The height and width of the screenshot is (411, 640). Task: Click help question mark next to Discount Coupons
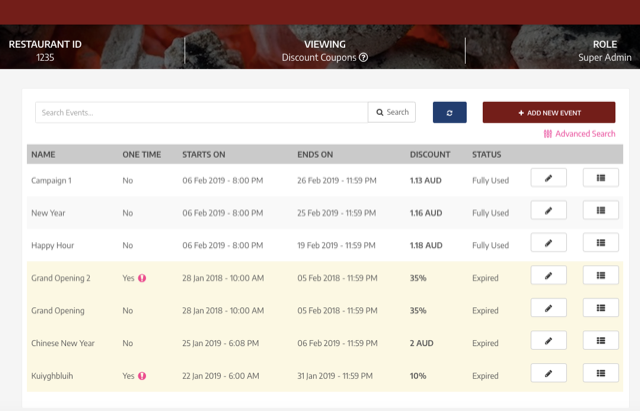tap(364, 58)
